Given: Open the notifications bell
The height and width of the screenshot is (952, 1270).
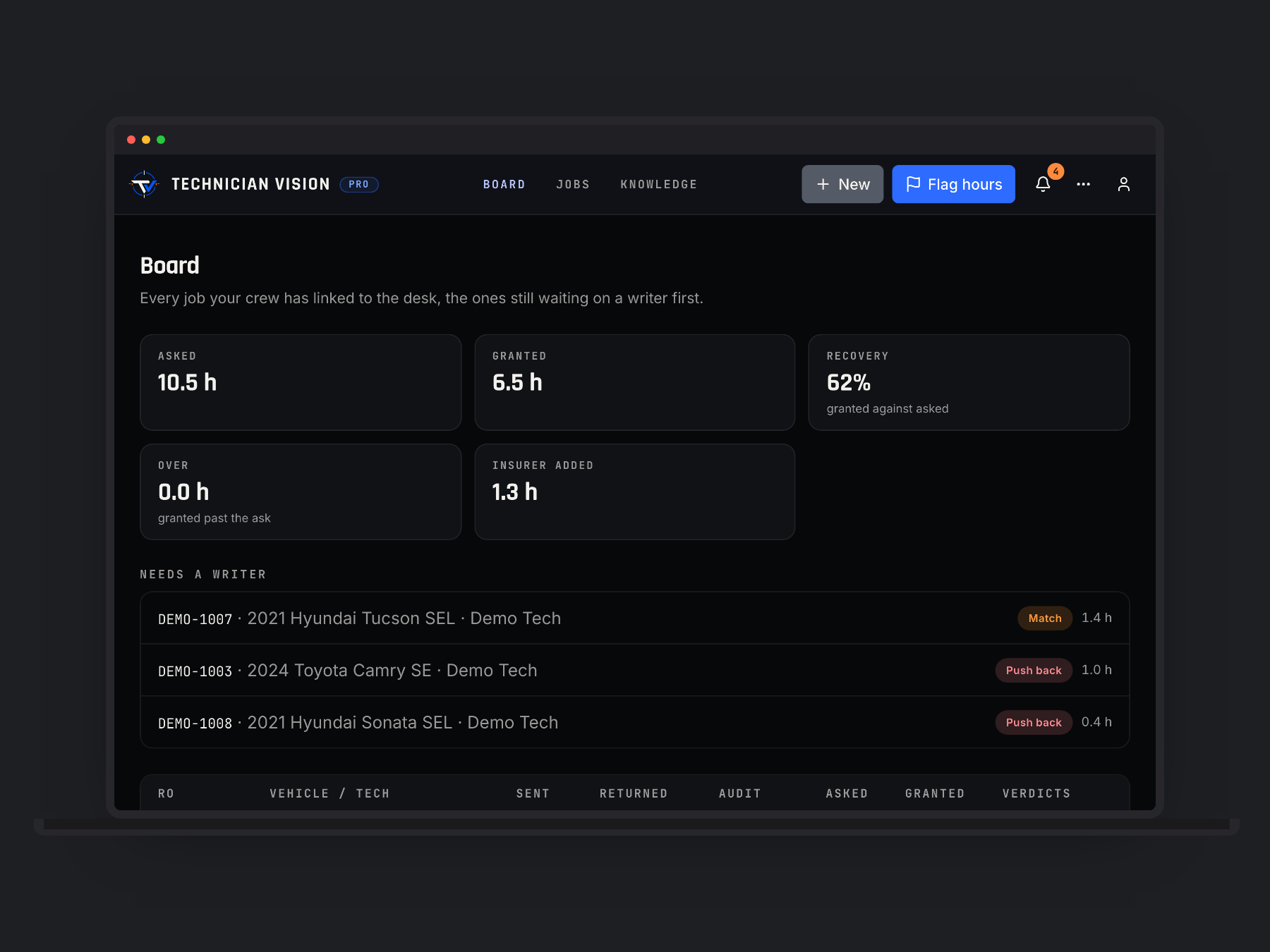Looking at the screenshot, I should tap(1043, 184).
